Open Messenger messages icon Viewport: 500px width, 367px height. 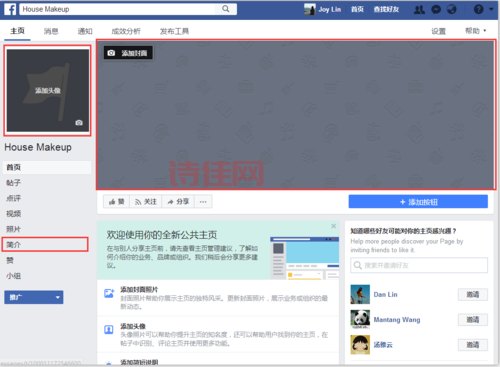pyautogui.click(x=436, y=9)
